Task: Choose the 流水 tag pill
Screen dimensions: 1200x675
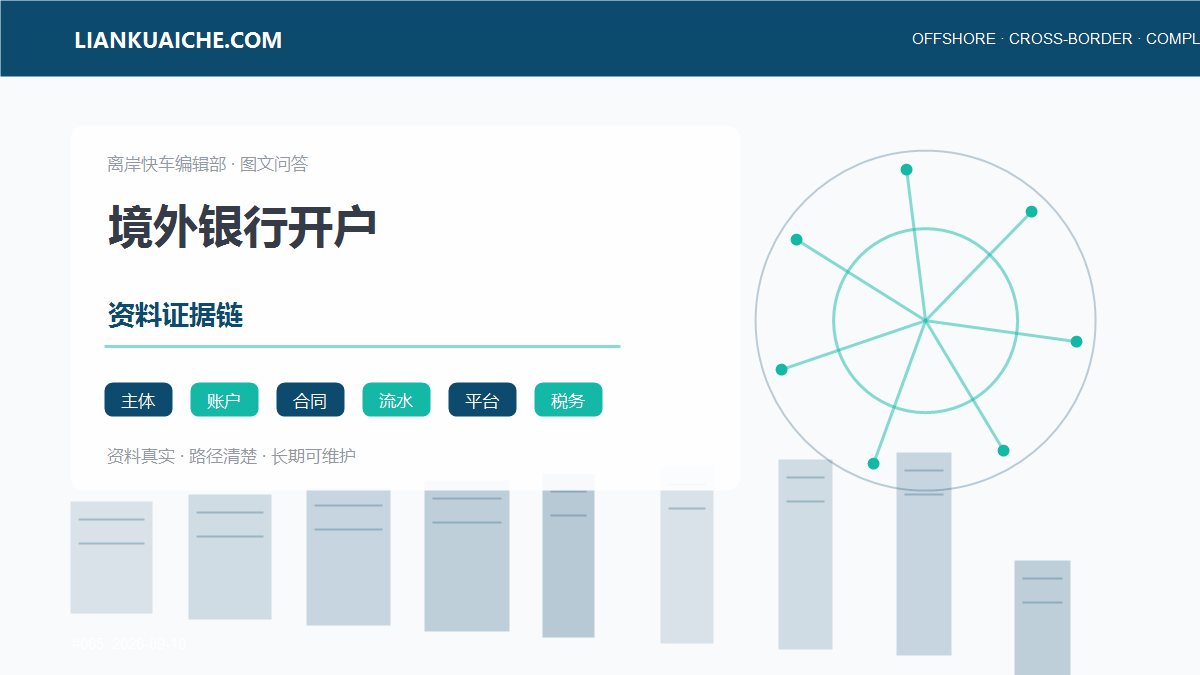Action: [x=396, y=400]
